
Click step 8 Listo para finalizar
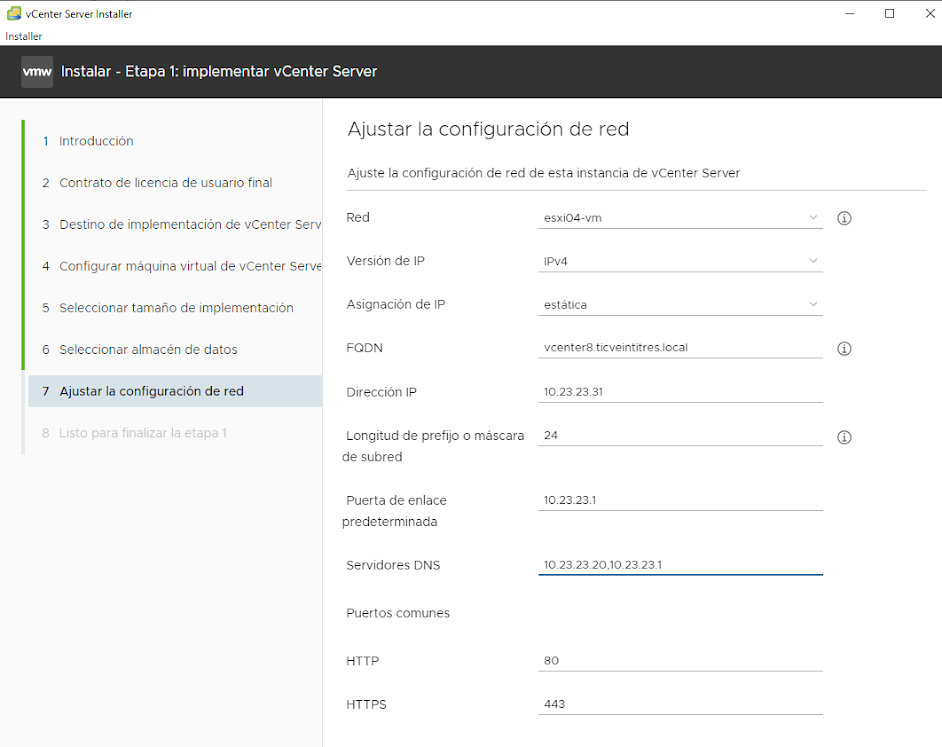pyautogui.click(x=134, y=433)
